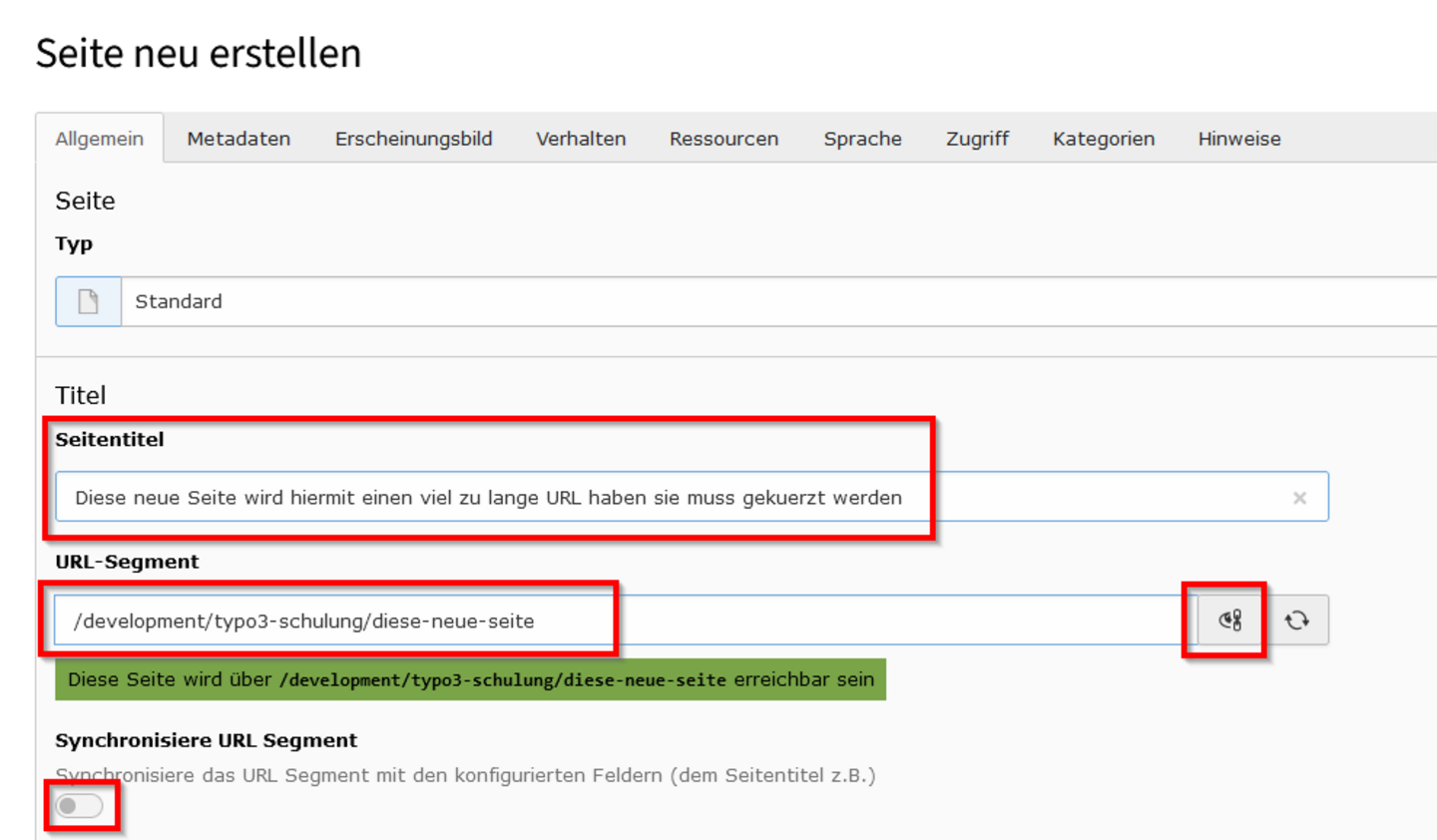Click the Seite section heading

tap(86, 201)
